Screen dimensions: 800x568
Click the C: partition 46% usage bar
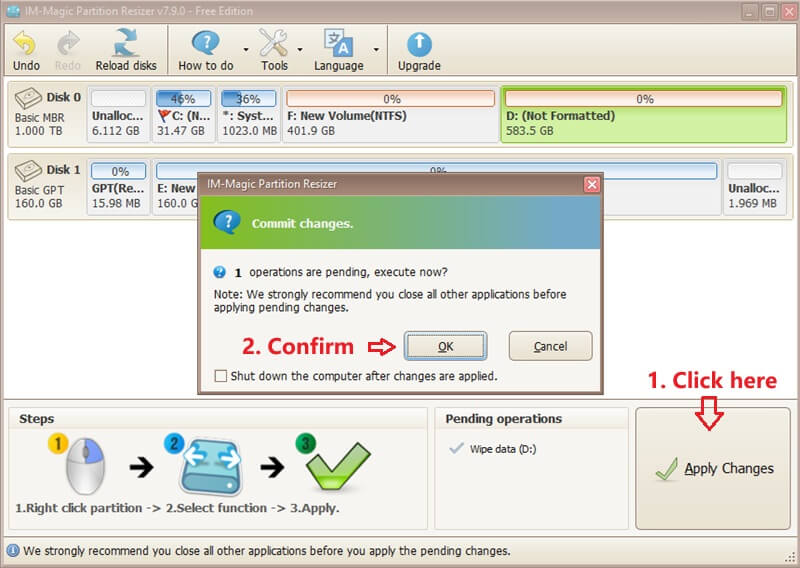(183, 98)
